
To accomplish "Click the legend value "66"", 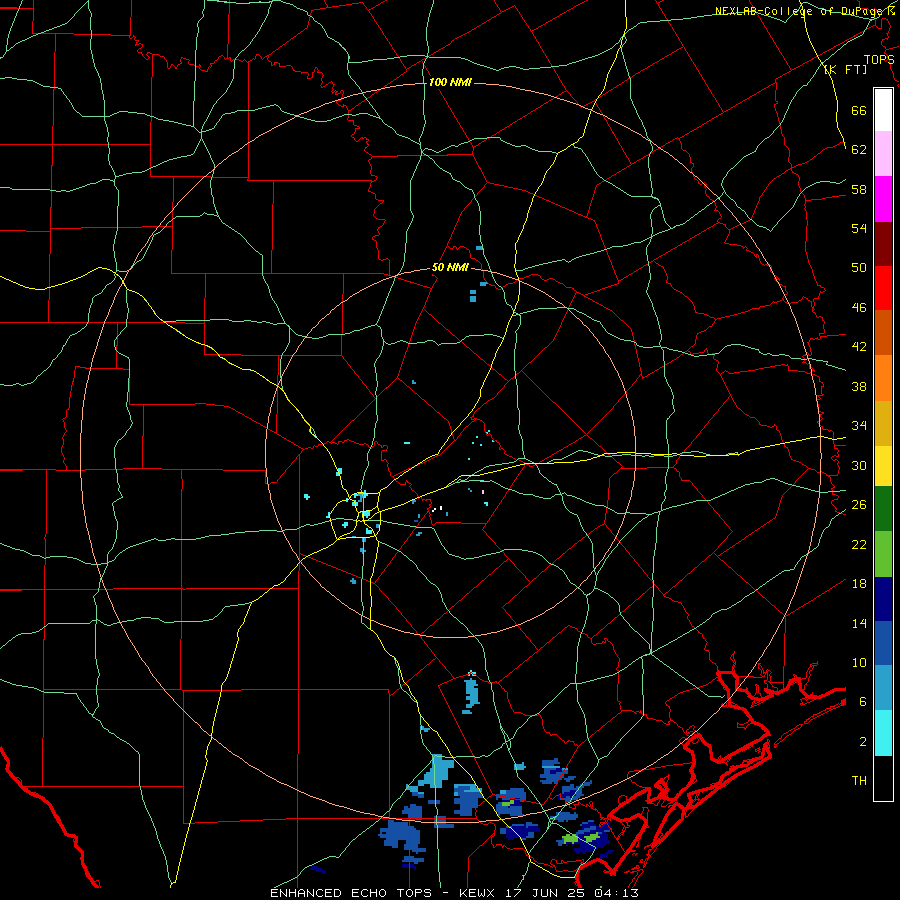I will (859, 110).
